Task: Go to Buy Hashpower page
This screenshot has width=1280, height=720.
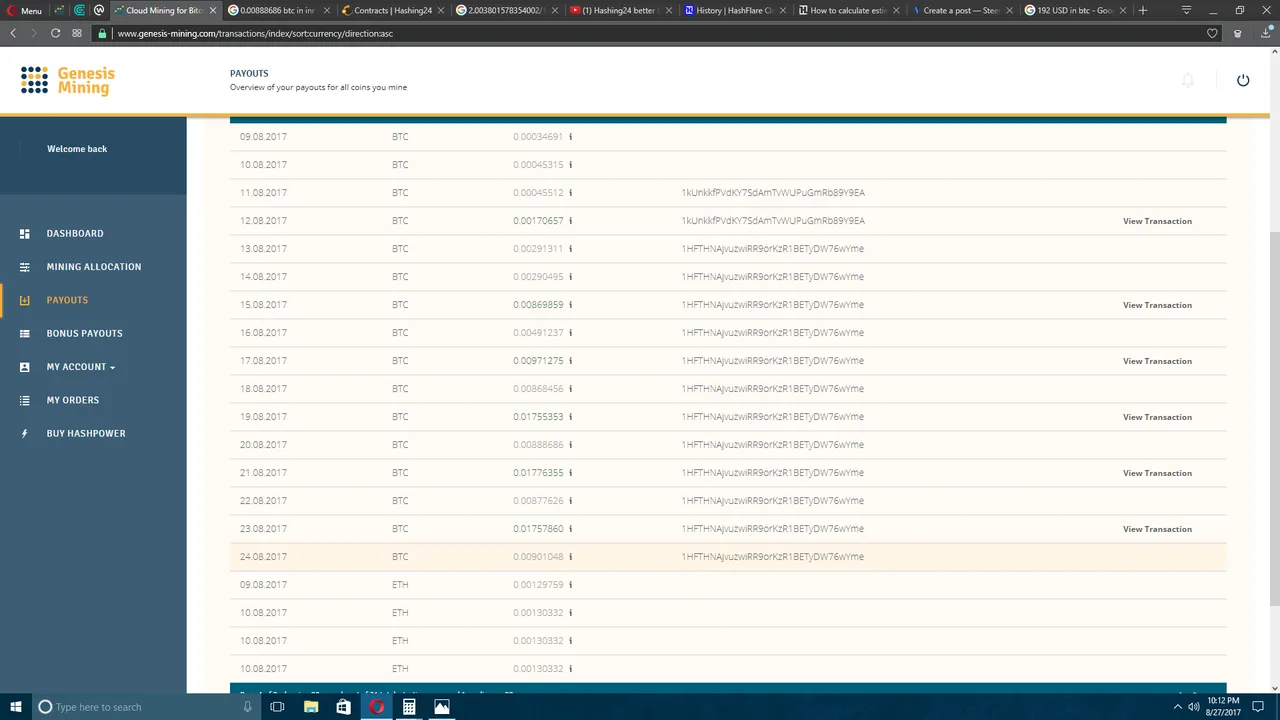Action: point(86,433)
